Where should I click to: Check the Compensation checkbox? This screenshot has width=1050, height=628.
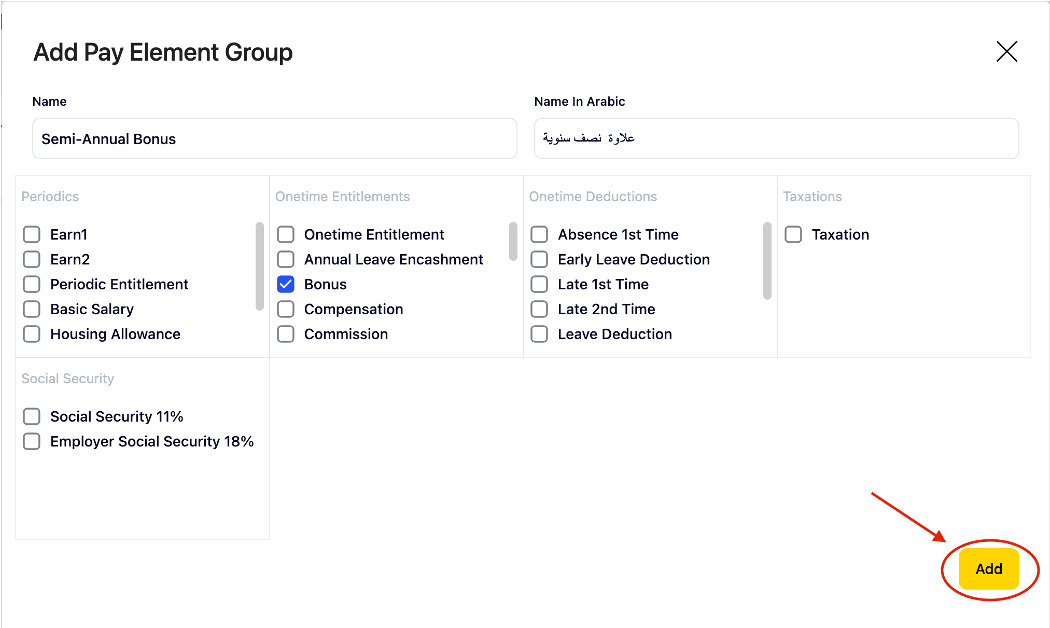click(x=286, y=309)
